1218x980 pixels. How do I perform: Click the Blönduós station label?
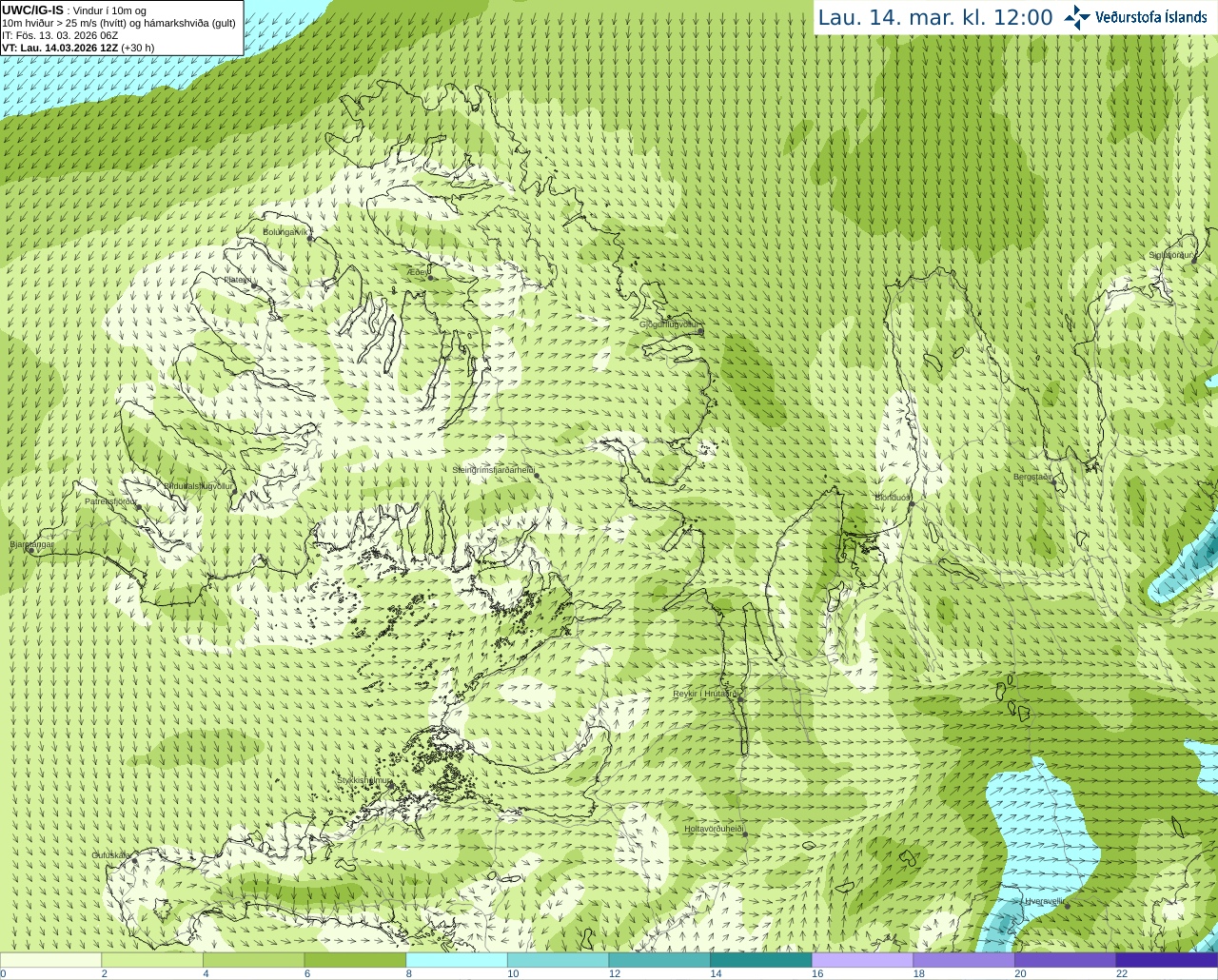pos(893,498)
